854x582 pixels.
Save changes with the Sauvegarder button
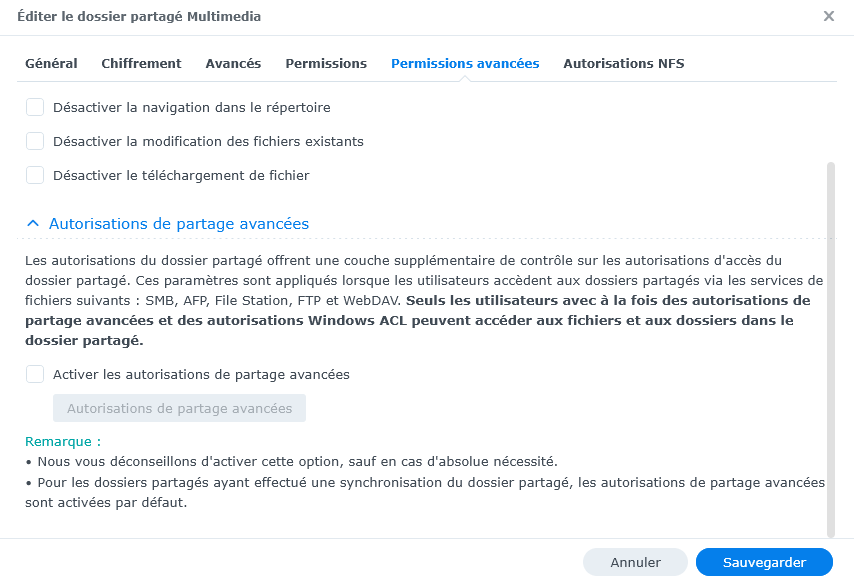pos(764,562)
